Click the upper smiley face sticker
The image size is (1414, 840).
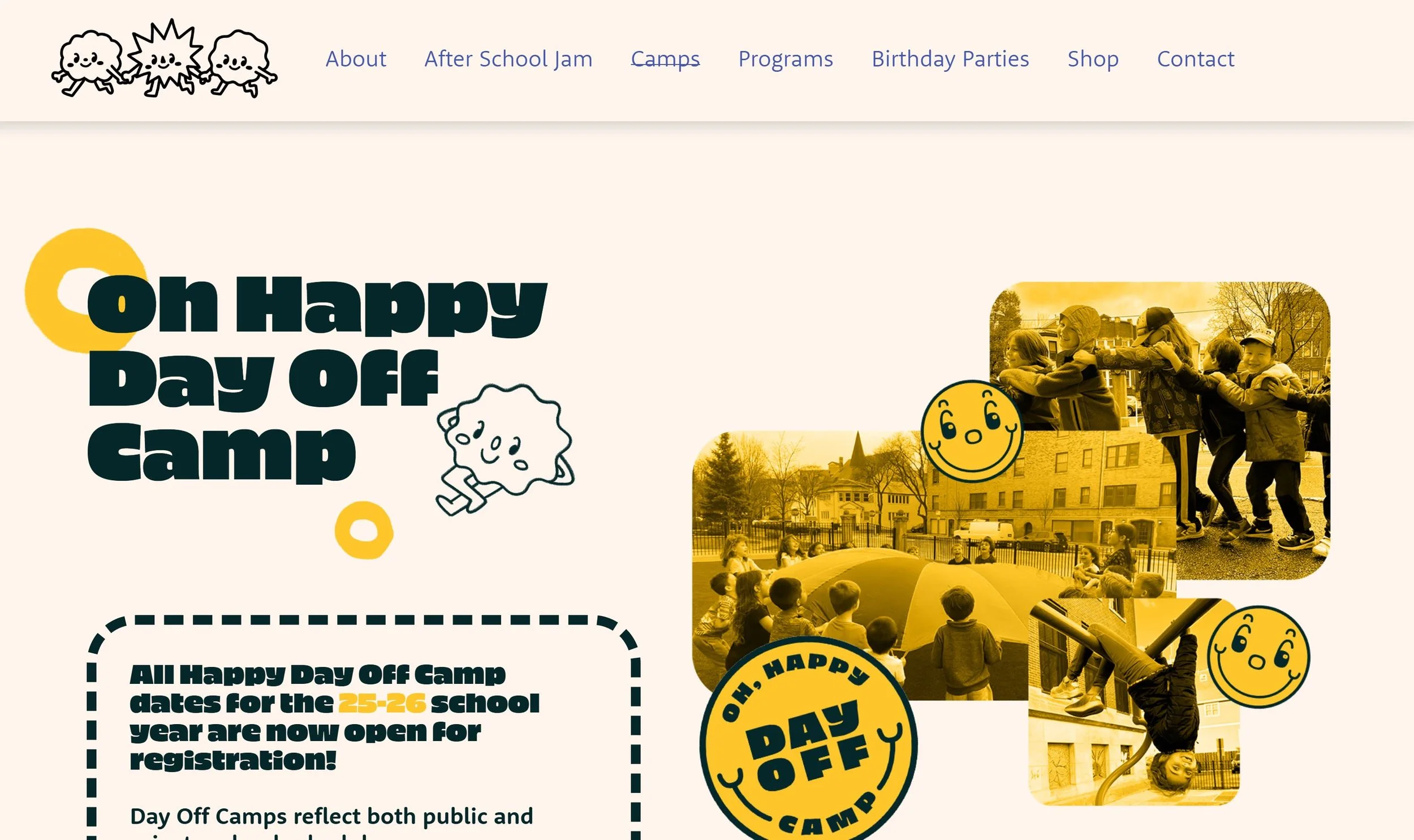[972, 432]
